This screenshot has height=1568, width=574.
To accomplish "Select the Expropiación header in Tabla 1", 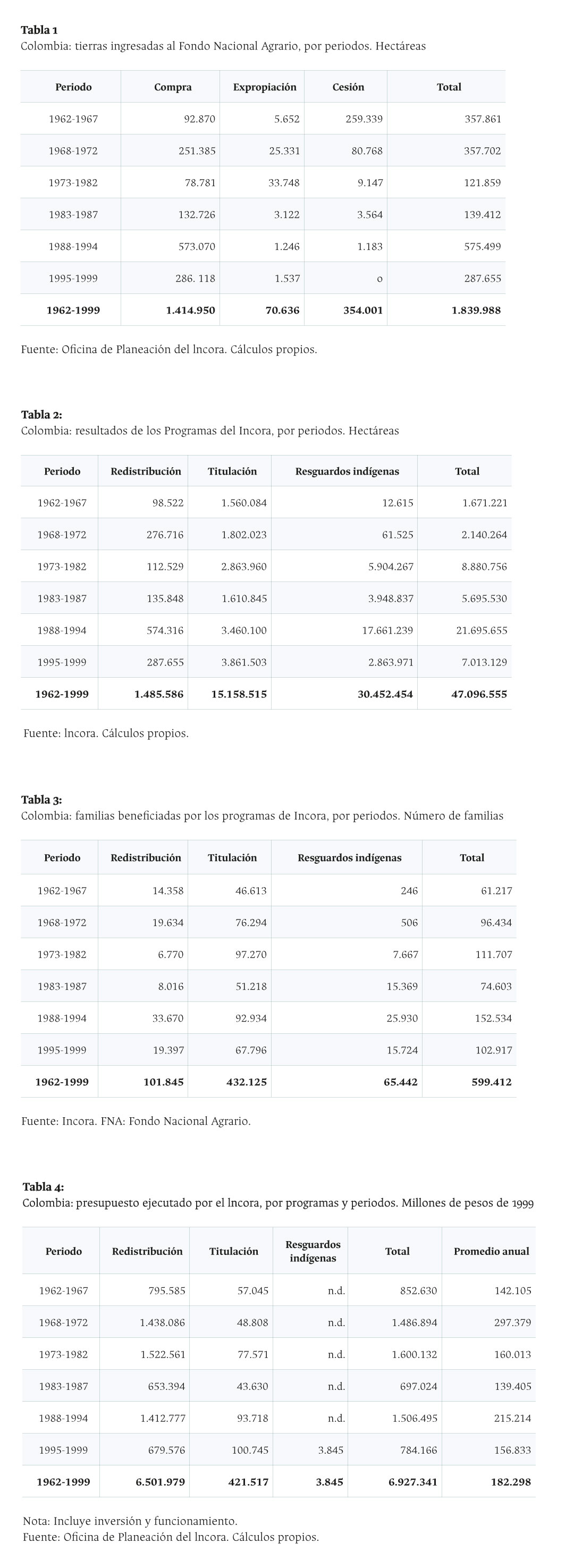I will (x=265, y=87).
